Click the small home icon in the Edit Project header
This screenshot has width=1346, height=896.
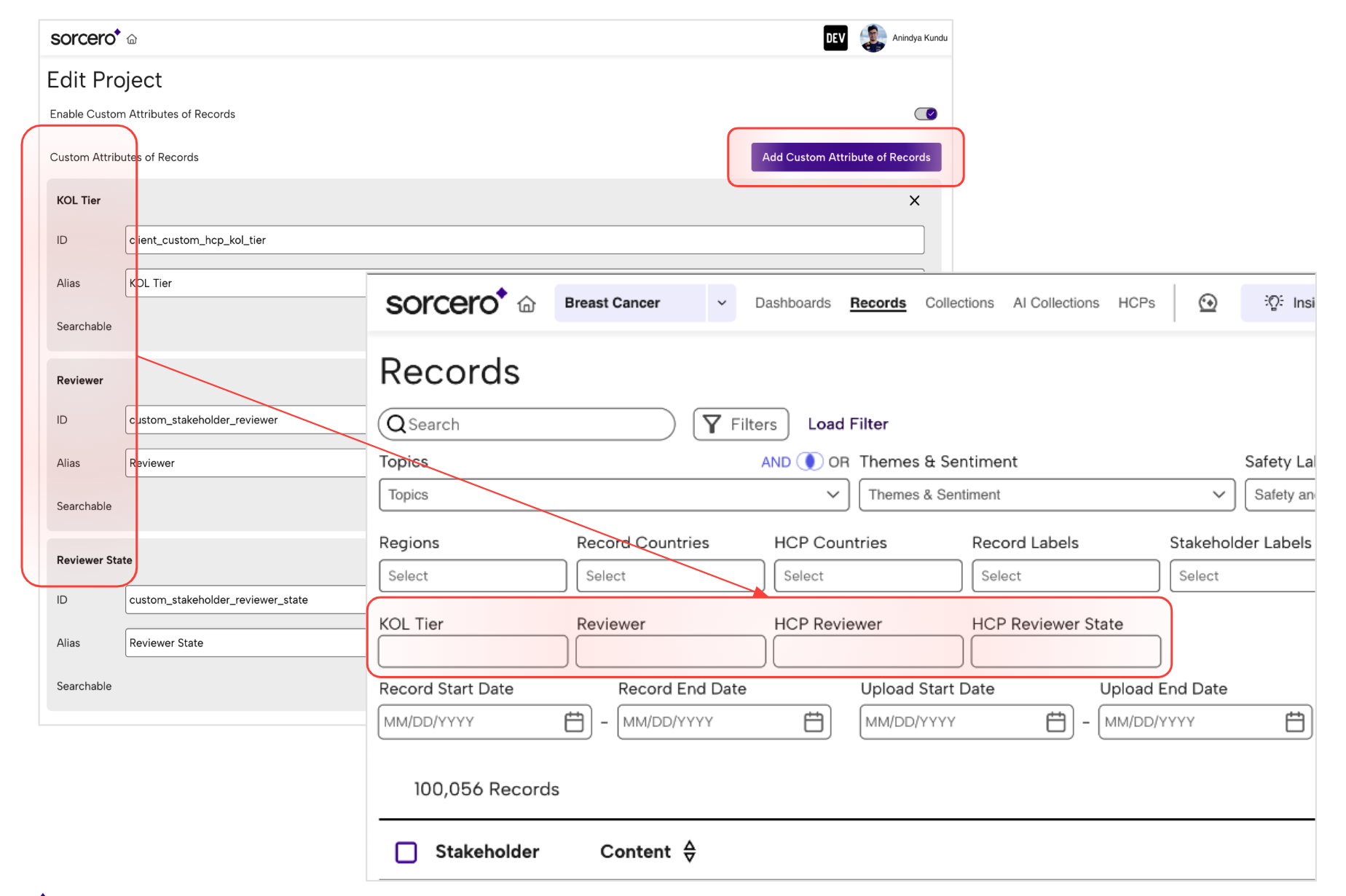[132, 39]
